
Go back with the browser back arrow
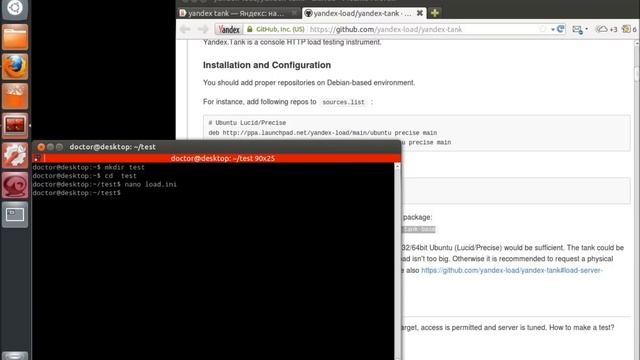click(185, 29)
